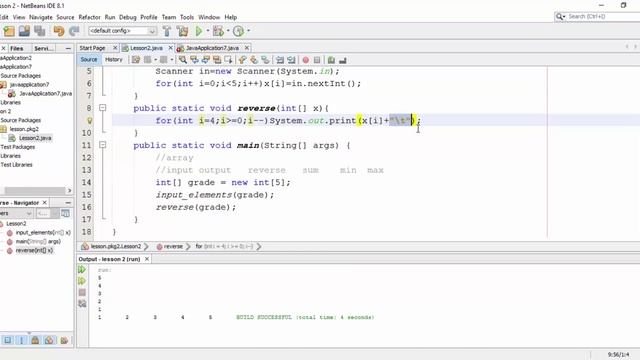Toggle Highlight Search icon
This screenshot has width=640, height=360.
point(217,60)
